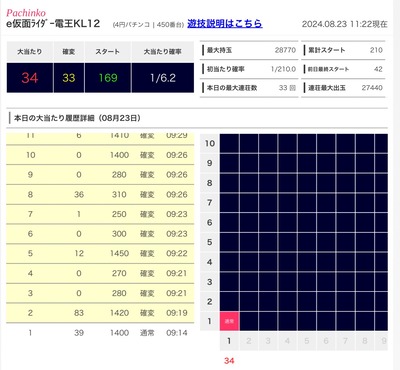The height and width of the screenshot is (370, 400).
Task: Click the 初当たり確率 value 1/210.0
Action: [283, 69]
